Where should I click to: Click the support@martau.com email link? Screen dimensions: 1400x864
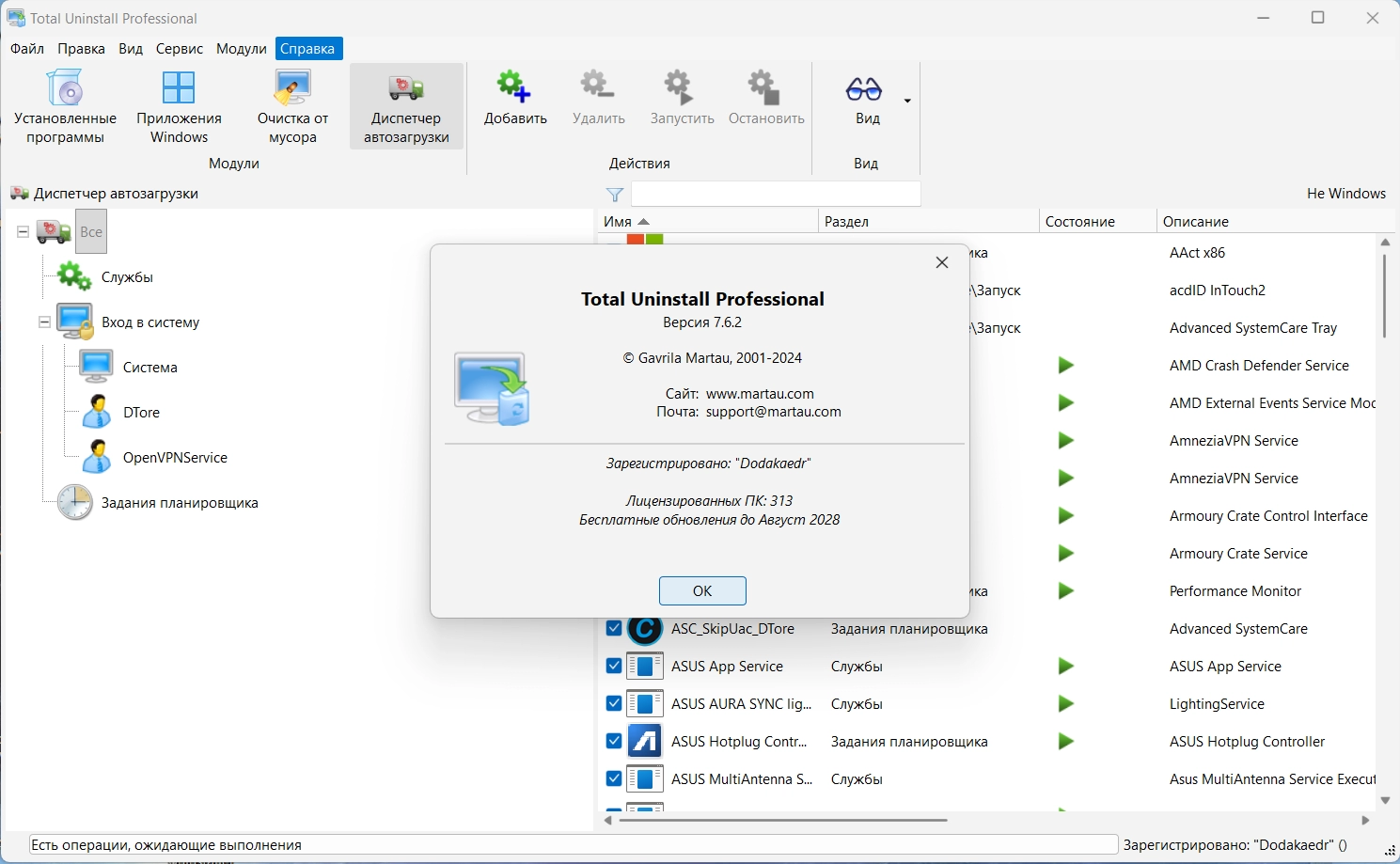(773, 412)
